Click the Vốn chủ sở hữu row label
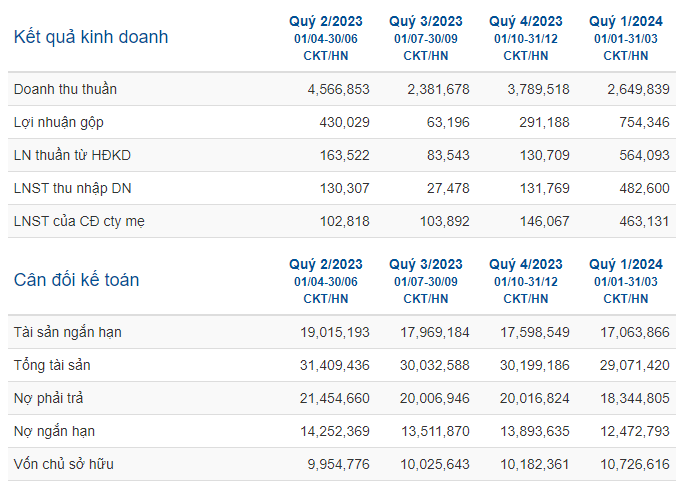This screenshot has height=482, width=683. (64, 464)
